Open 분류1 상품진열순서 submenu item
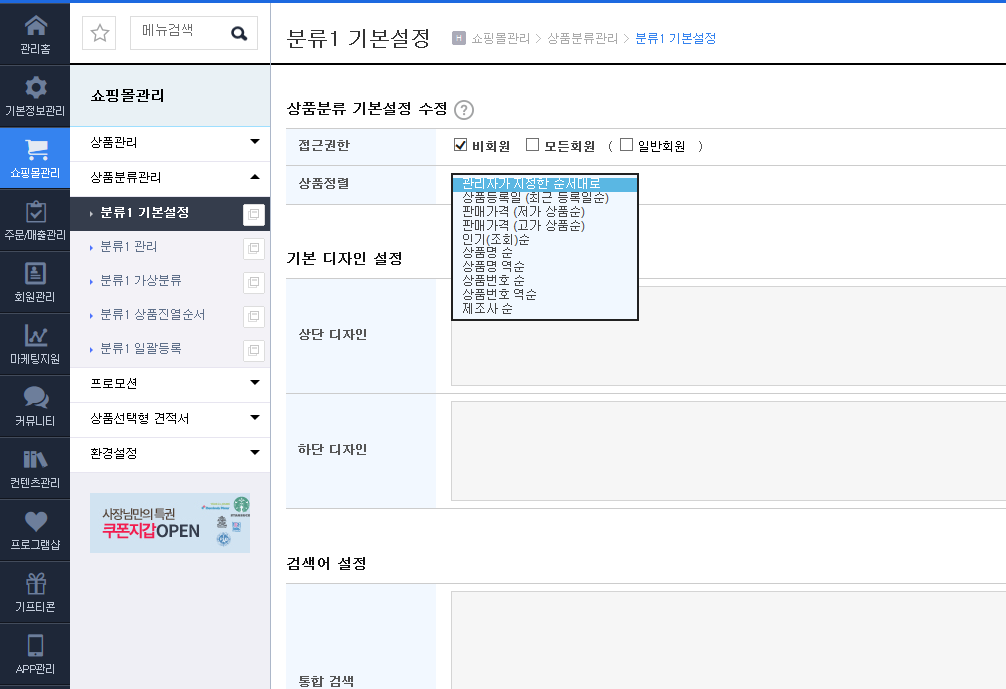 pos(153,315)
